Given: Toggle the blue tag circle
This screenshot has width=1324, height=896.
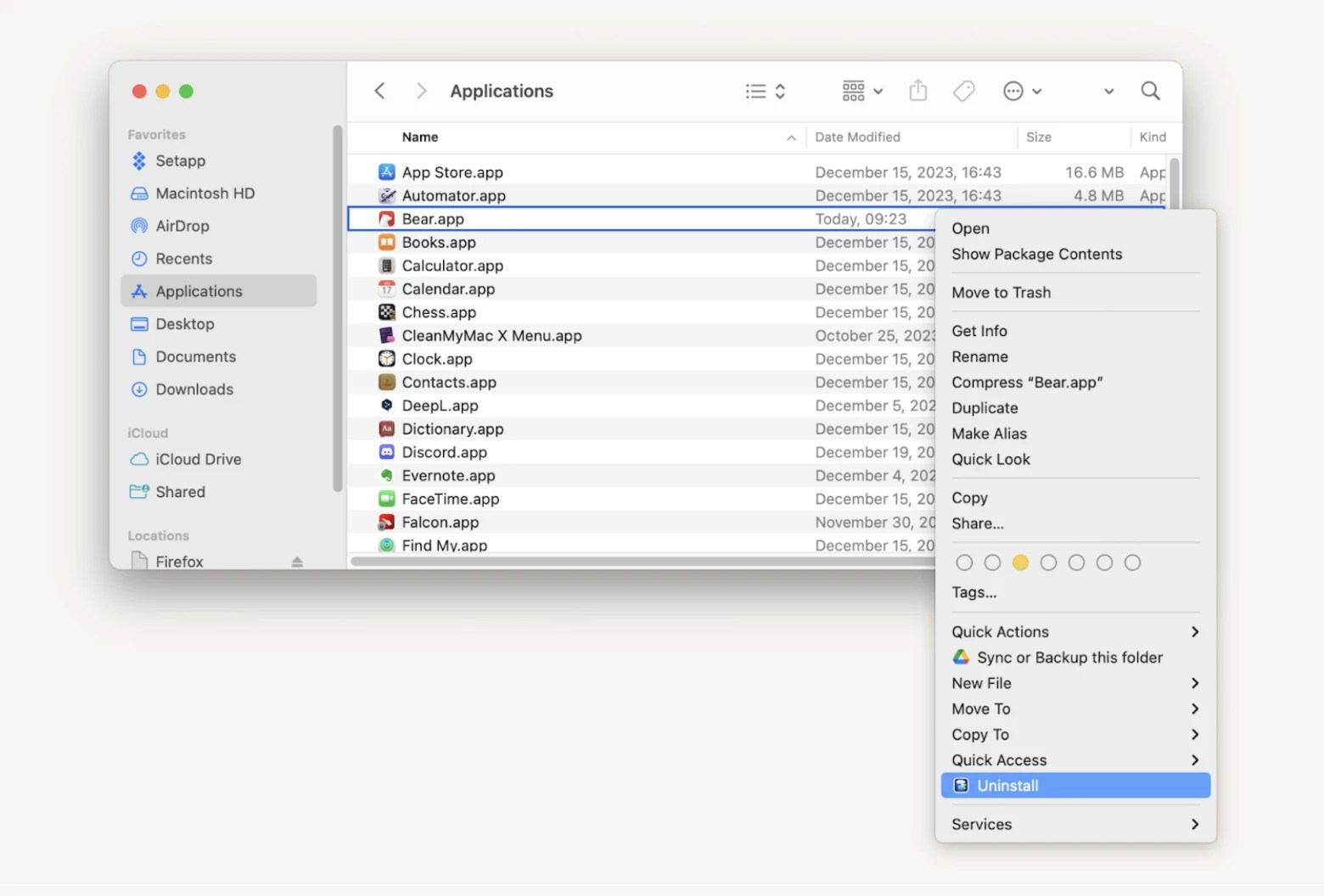Looking at the screenshot, I should coord(1076,562).
